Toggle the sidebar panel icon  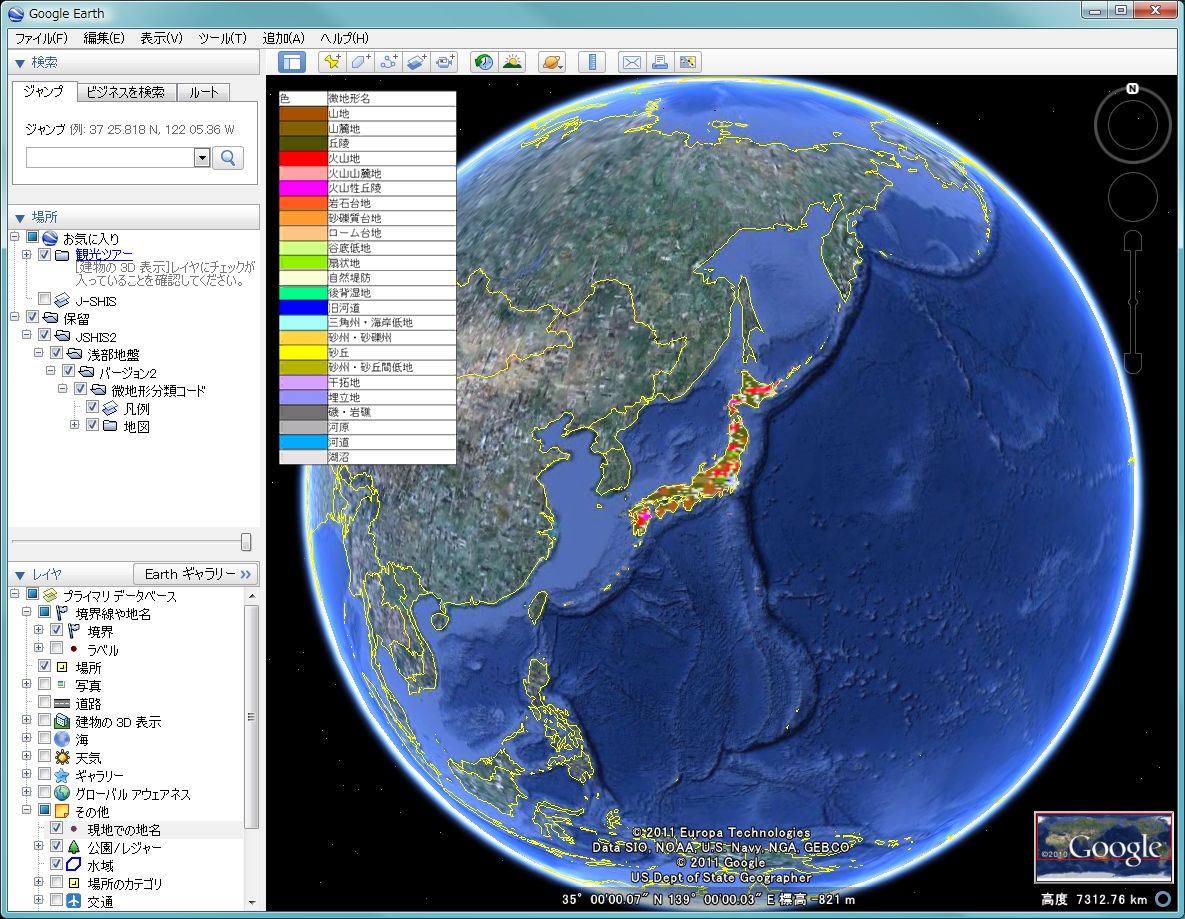[291, 62]
